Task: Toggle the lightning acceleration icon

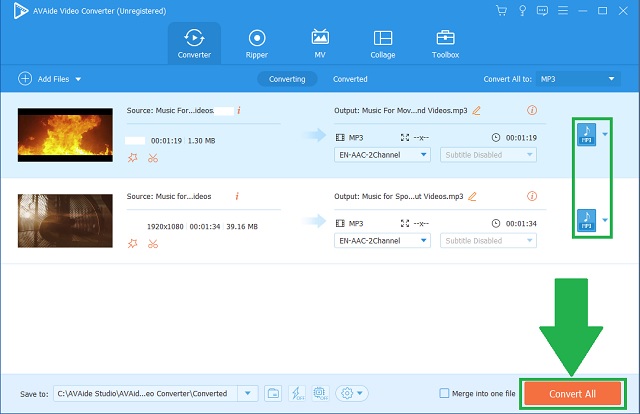Action: [297, 394]
